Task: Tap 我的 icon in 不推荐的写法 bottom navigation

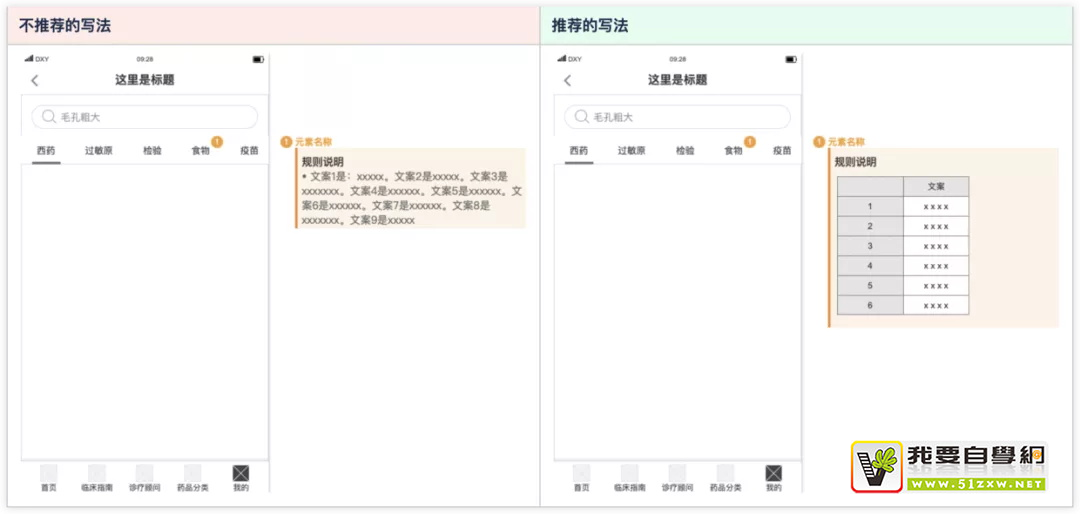Action: 240,474
